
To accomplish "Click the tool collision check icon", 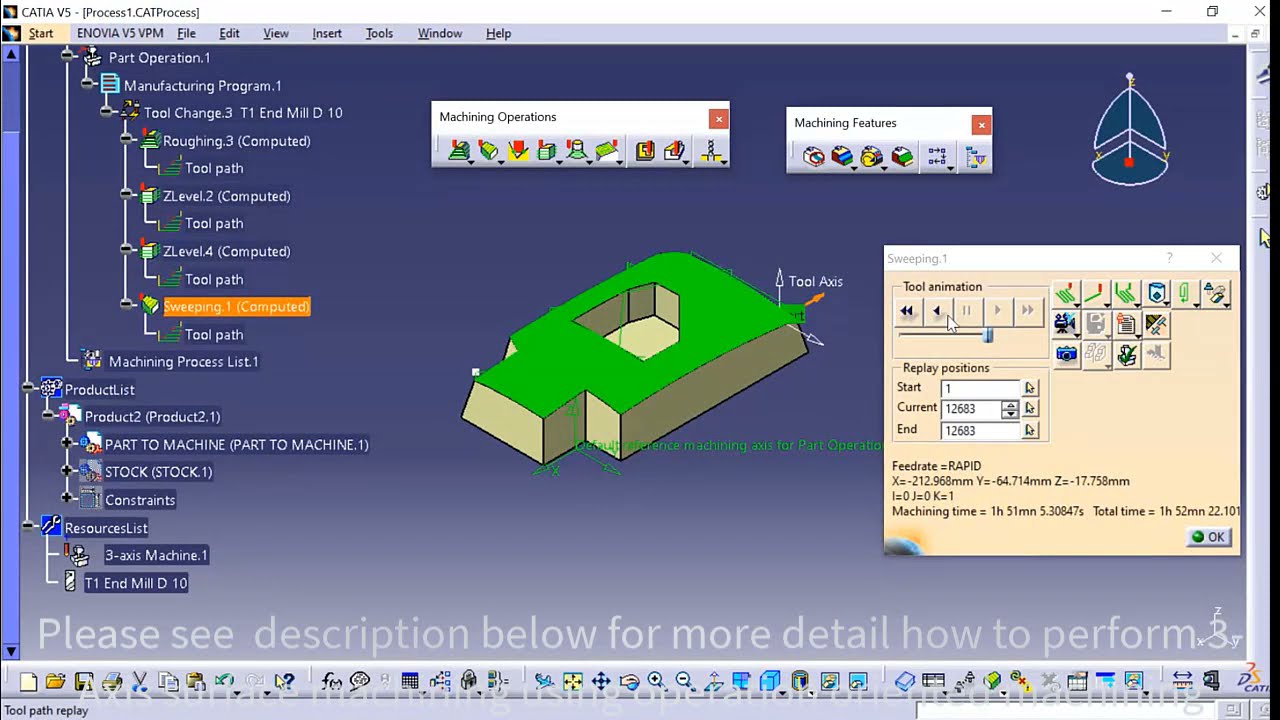I will 1156,324.
